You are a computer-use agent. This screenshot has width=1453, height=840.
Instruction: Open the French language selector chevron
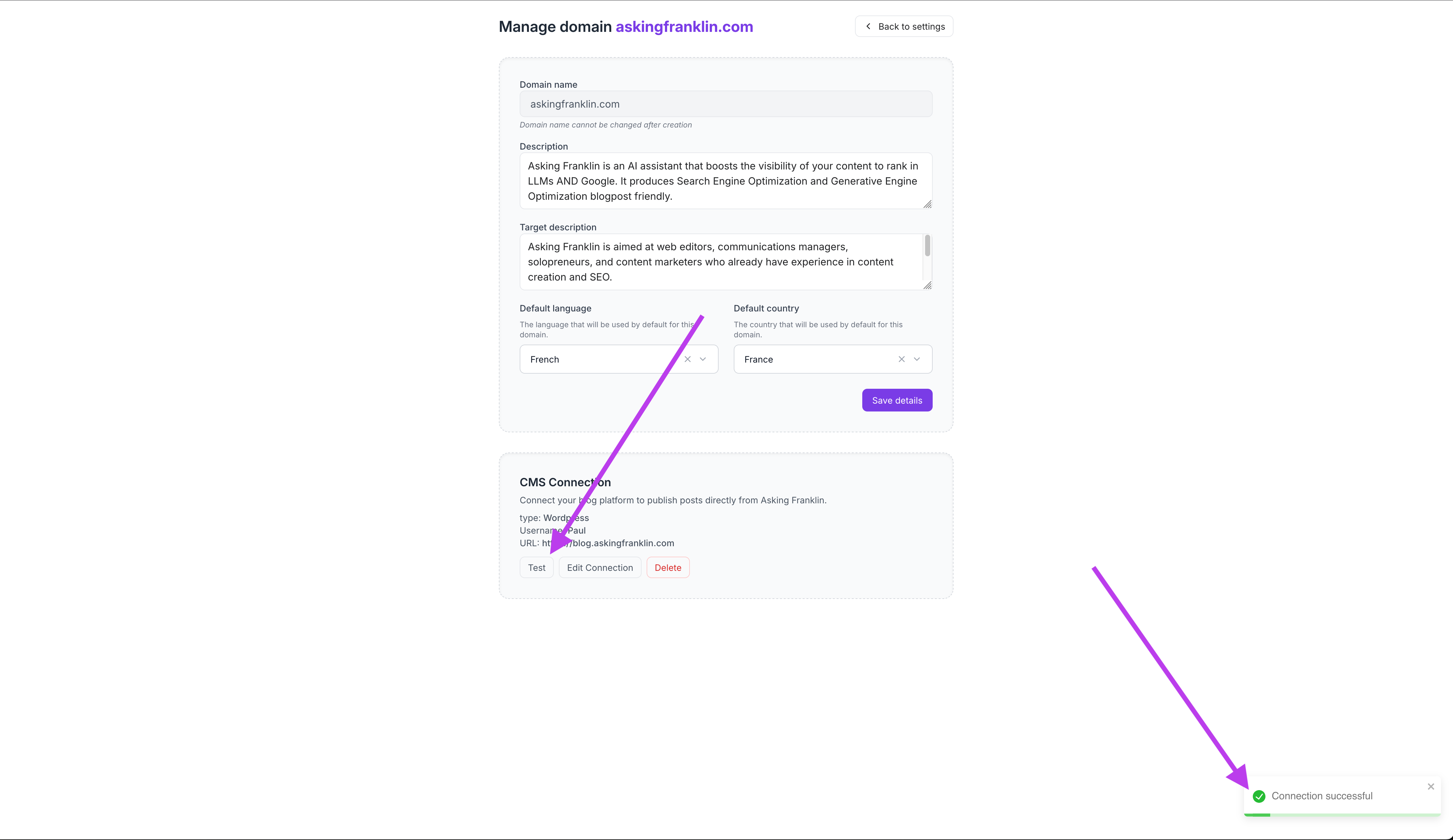[x=703, y=359]
